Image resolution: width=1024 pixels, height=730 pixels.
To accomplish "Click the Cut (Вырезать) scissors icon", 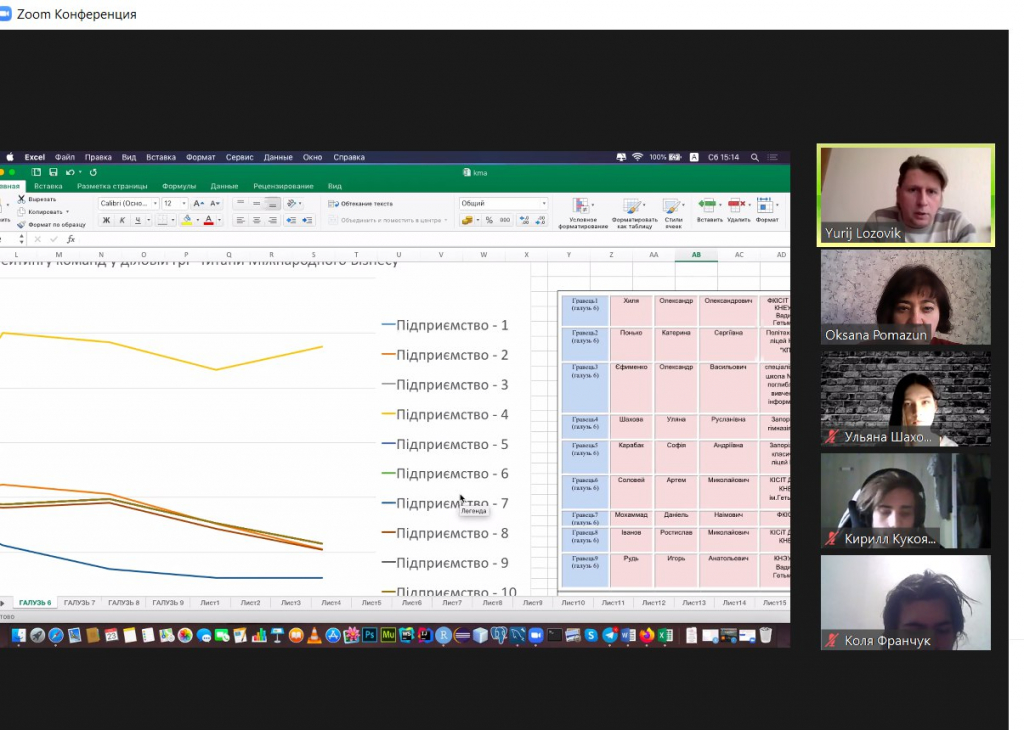I will tap(21, 199).
